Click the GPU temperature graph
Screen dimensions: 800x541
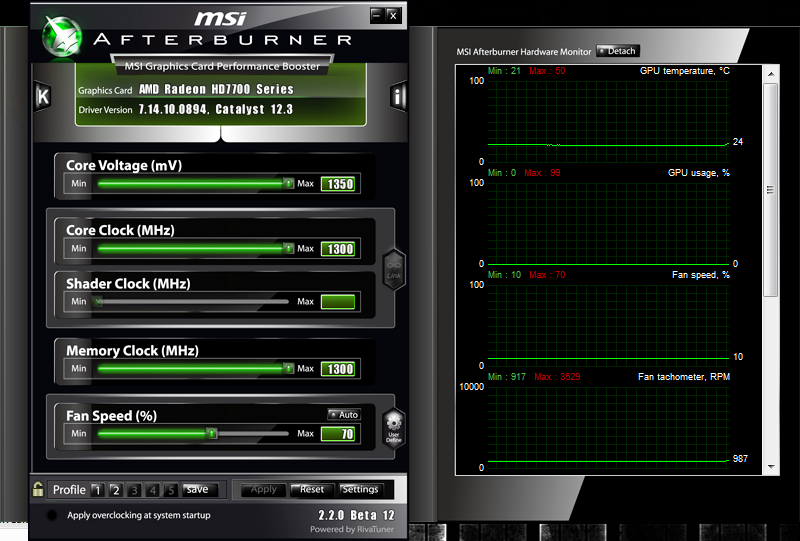[x=609, y=121]
